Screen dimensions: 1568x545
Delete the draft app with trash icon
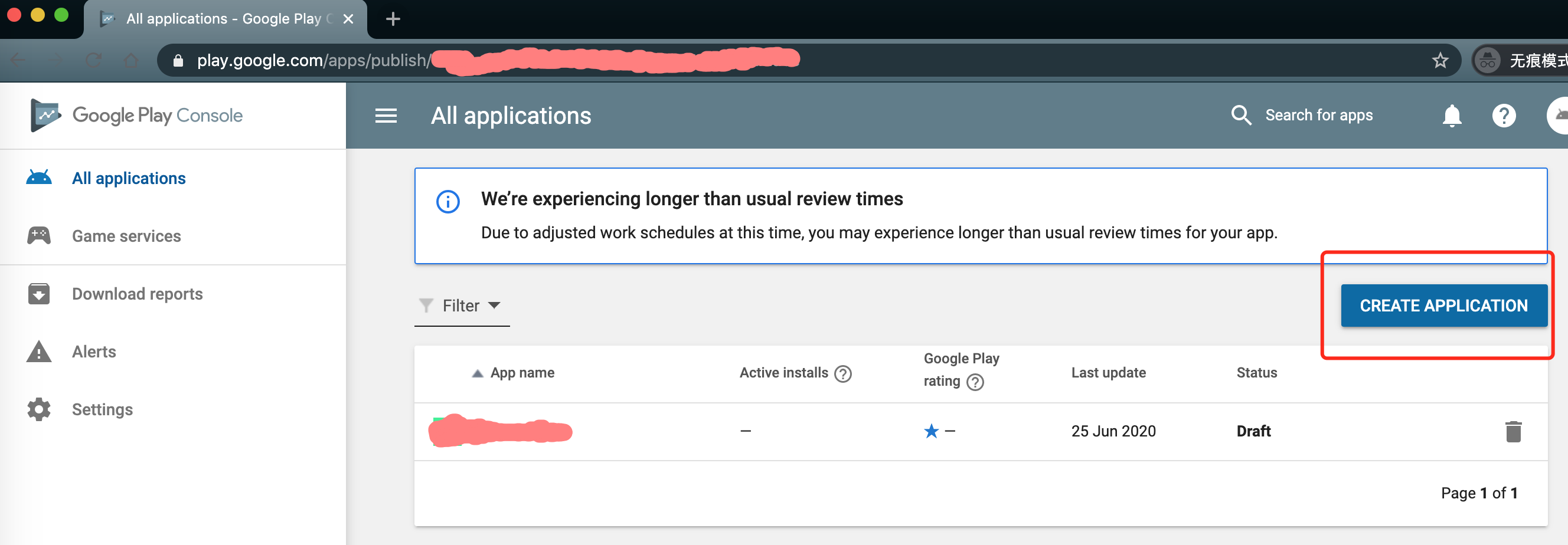coord(1513,431)
